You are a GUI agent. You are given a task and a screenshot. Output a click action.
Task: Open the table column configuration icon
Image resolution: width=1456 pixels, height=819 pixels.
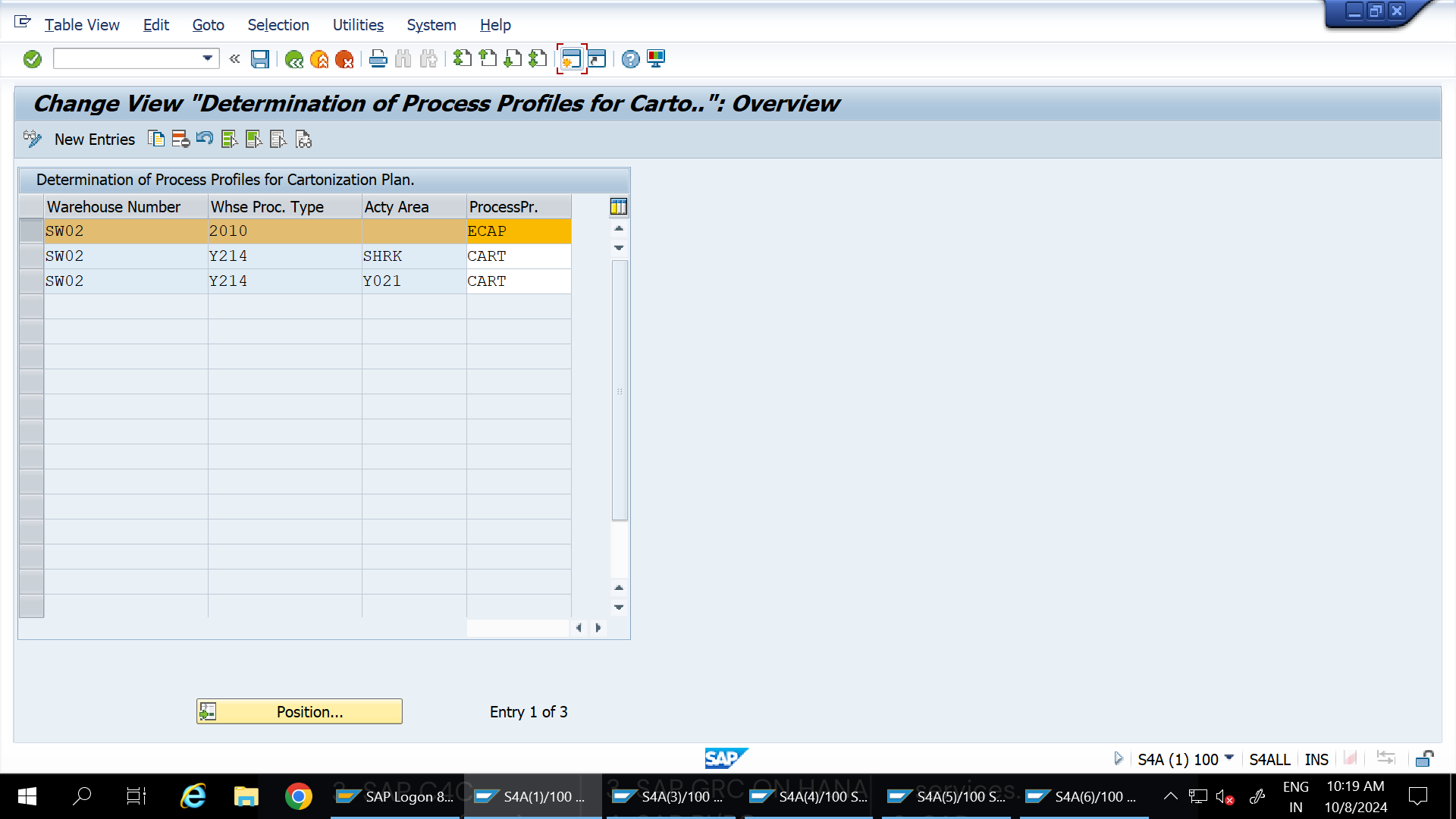tap(619, 206)
